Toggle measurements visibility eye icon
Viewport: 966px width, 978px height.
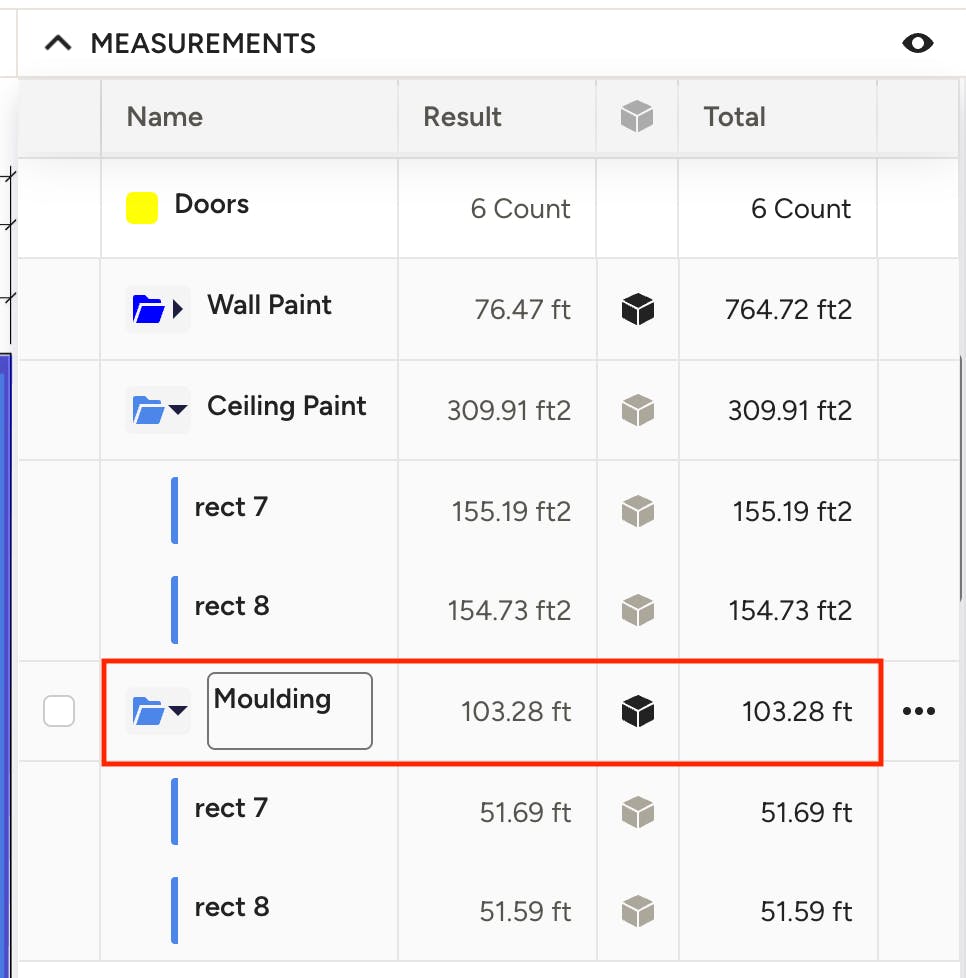click(x=917, y=43)
